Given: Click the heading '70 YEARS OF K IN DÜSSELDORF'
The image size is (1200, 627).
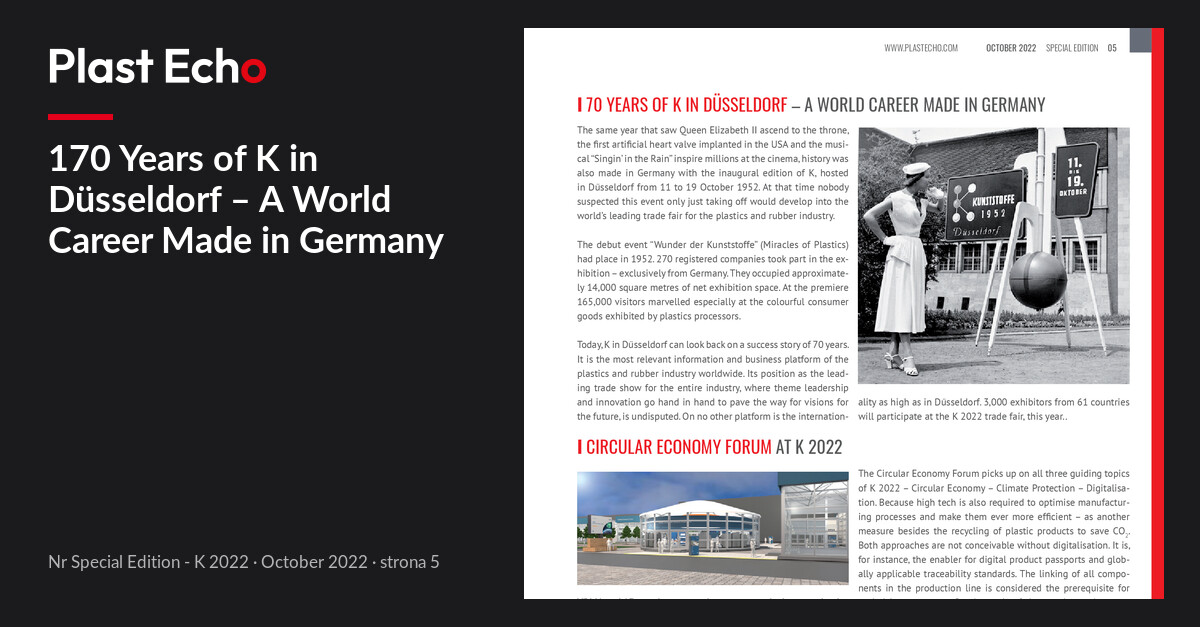Looking at the screenshot, I should [x=686, y=105].
